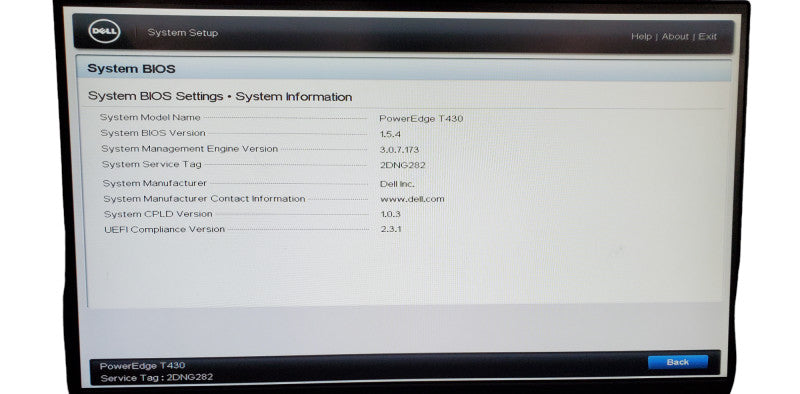Screen dimensions: 800x394
Task: Select the BIOS version value 1.5.4
Action: coord(391,134)
